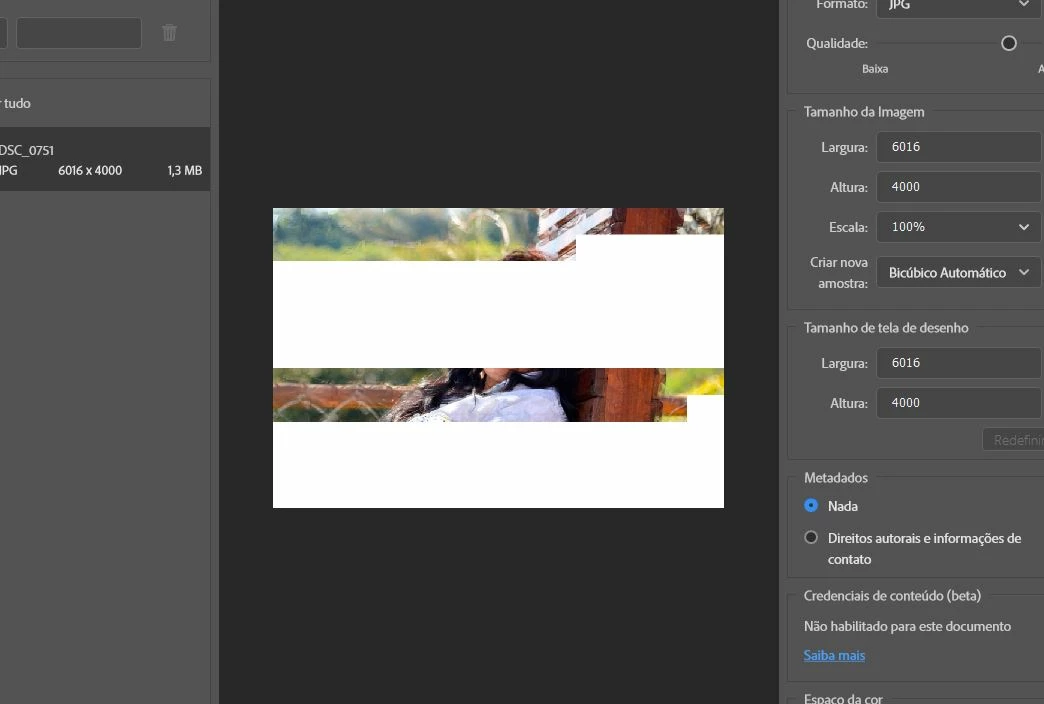The image size is (1044, 704).
Task: Click the Qualidade slider handle
Action: pos(1009,43)
